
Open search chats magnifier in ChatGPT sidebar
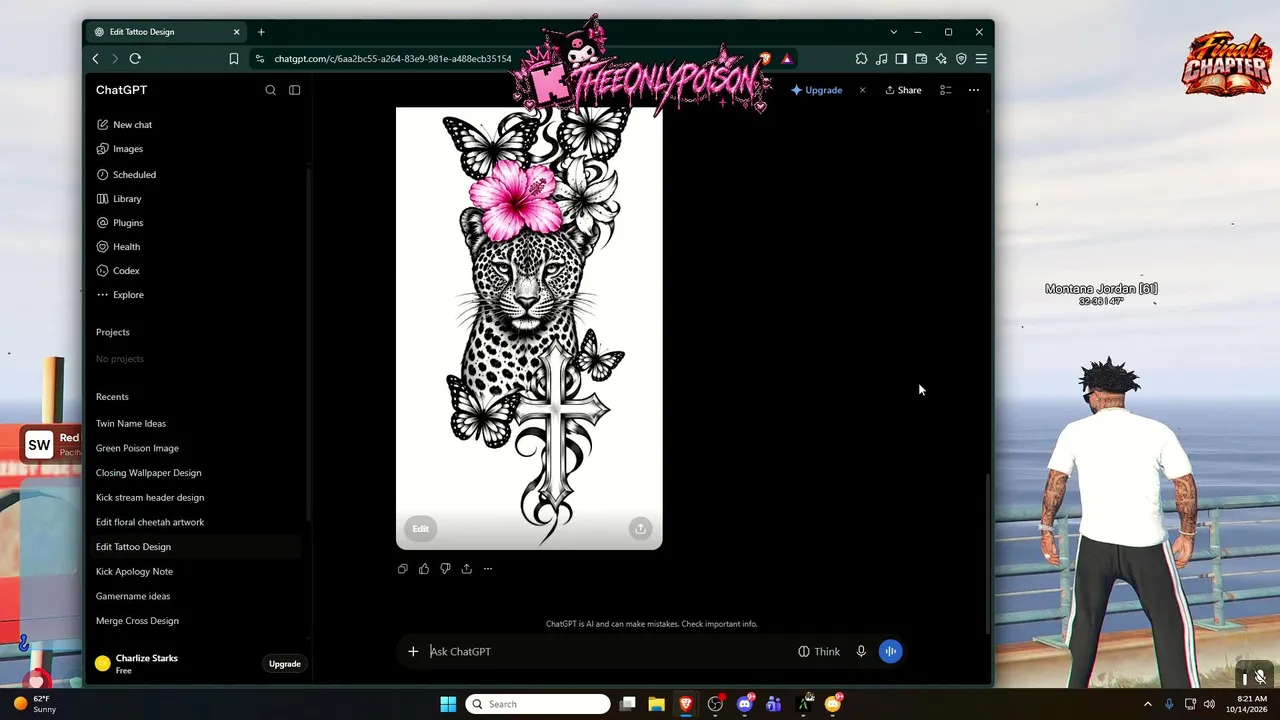pos(270,90)
